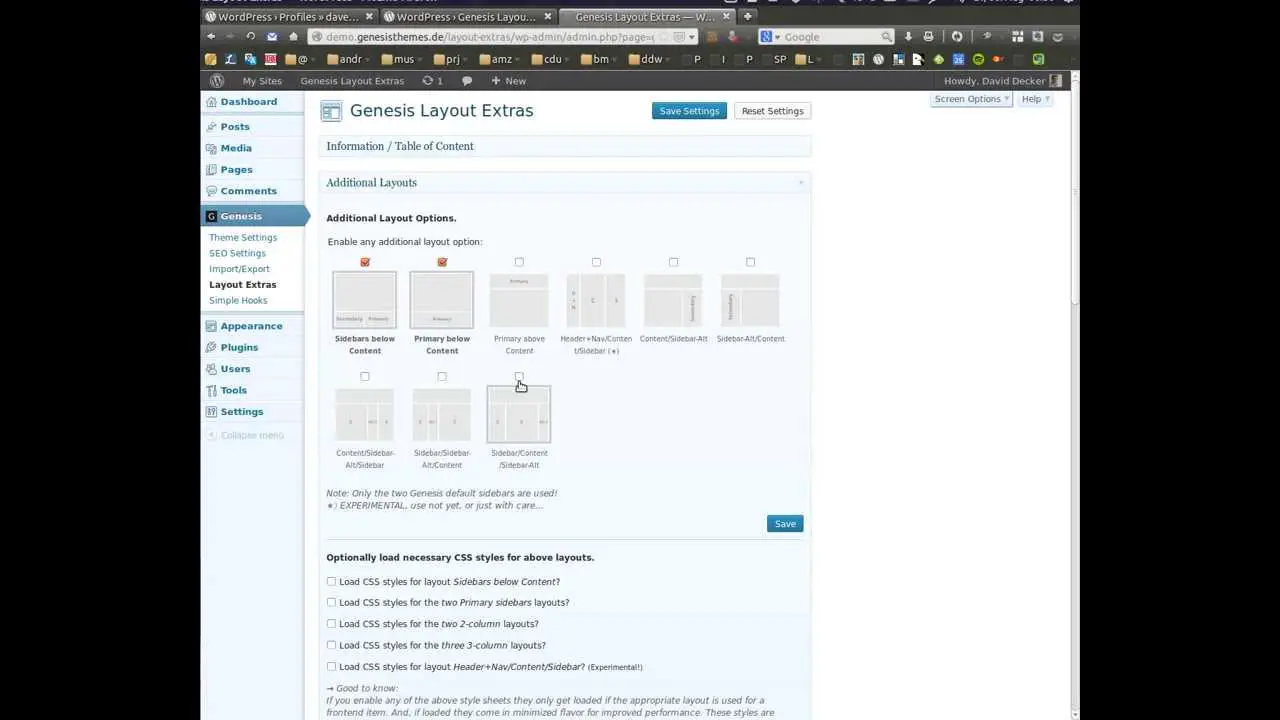Open Simple Hooks submenu item

(x=238, y=300)
